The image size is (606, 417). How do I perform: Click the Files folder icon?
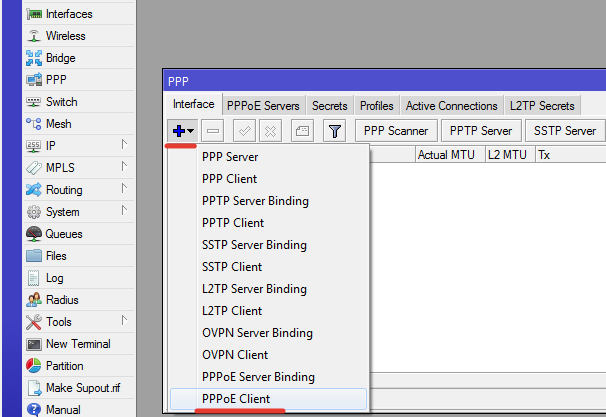click(x=34, y=256)
